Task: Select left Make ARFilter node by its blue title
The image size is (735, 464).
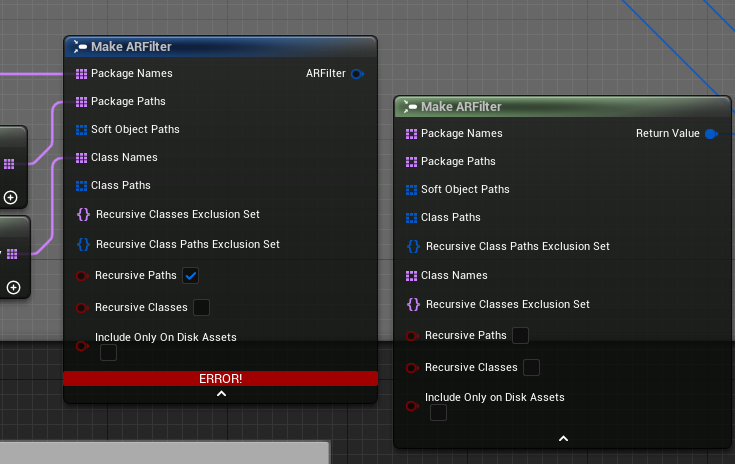Action: [x=220, y=47]
